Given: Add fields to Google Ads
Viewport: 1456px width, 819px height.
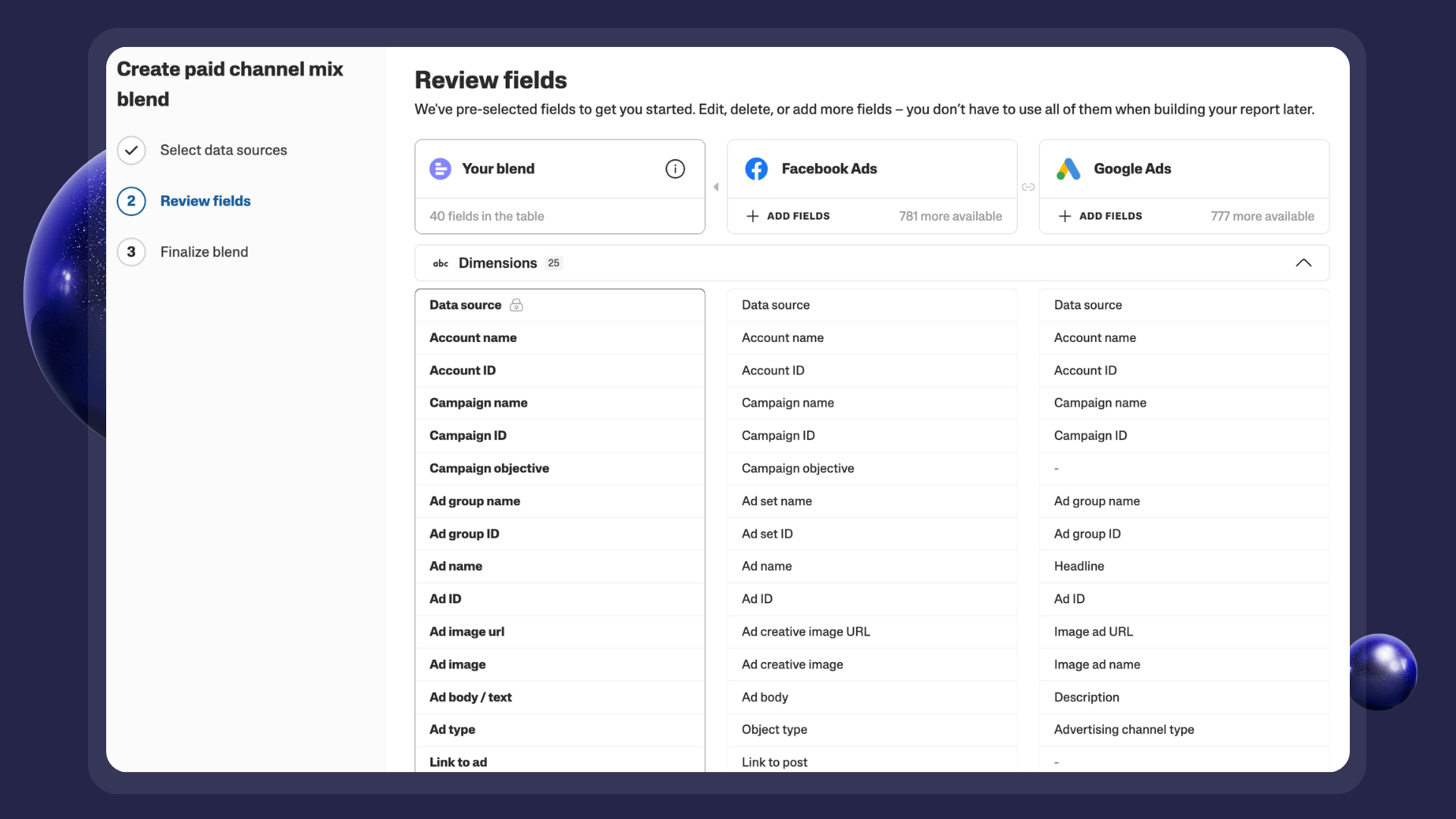Looking at the screenshot, I should pos(1100,216).
